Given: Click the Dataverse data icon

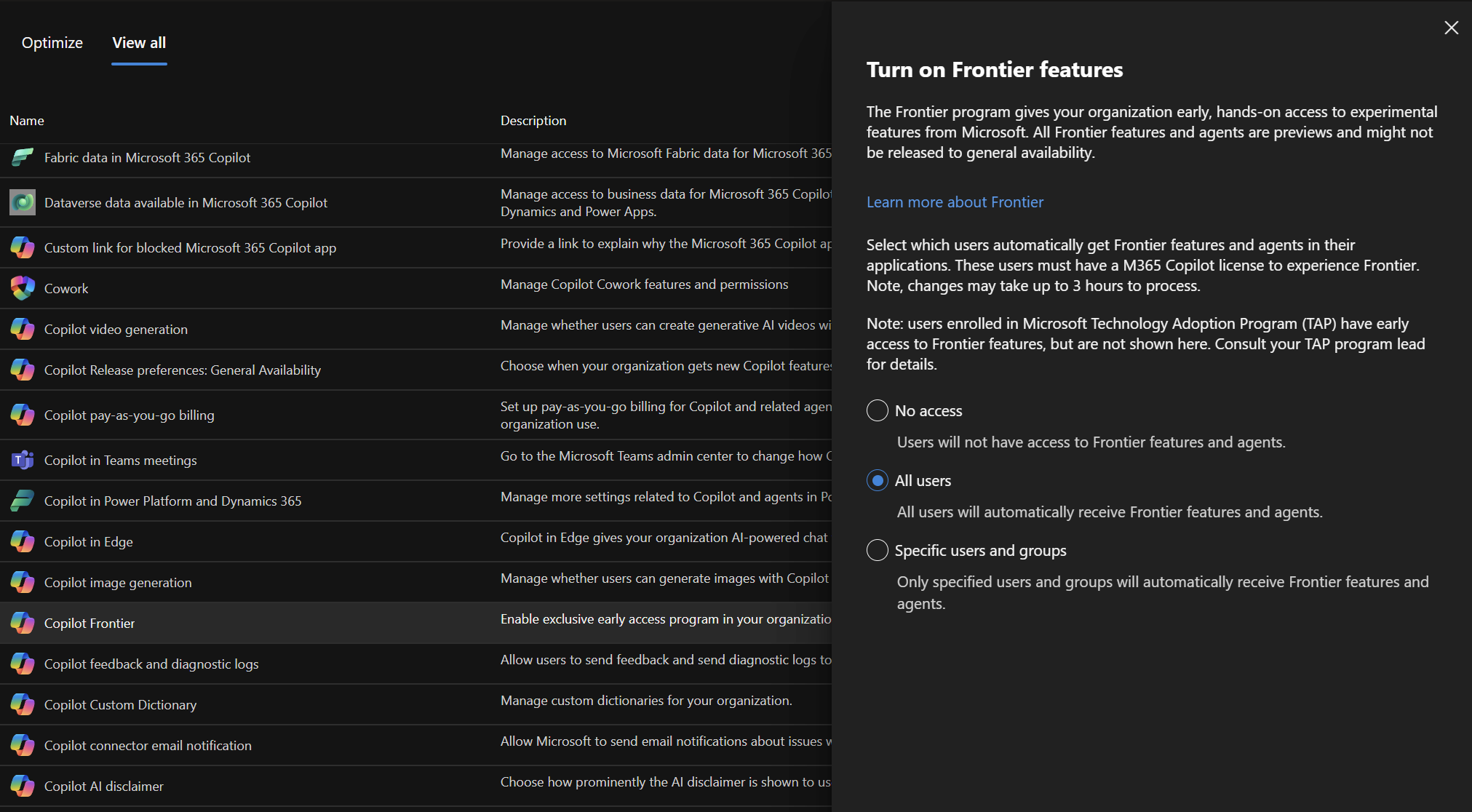Looking at the screenshot, I should (23, 202).
